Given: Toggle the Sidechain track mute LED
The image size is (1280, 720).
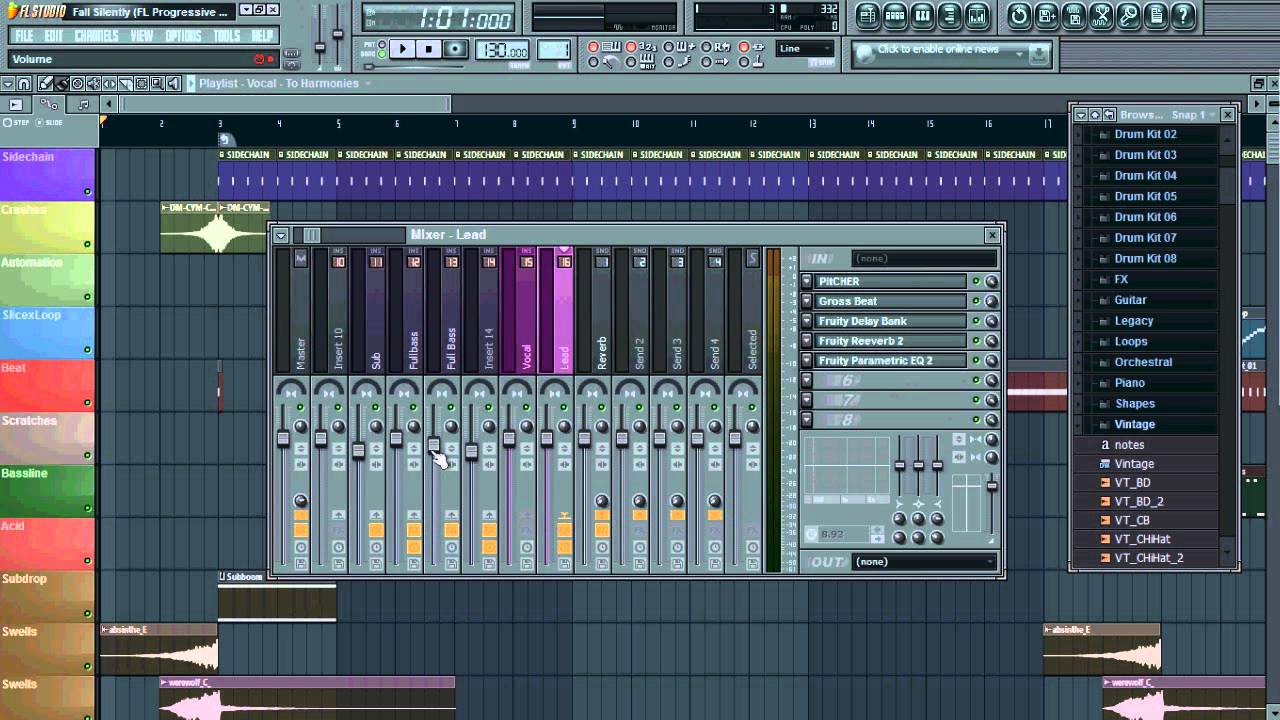Looking at the screenshot, I should tap(88, 191).
